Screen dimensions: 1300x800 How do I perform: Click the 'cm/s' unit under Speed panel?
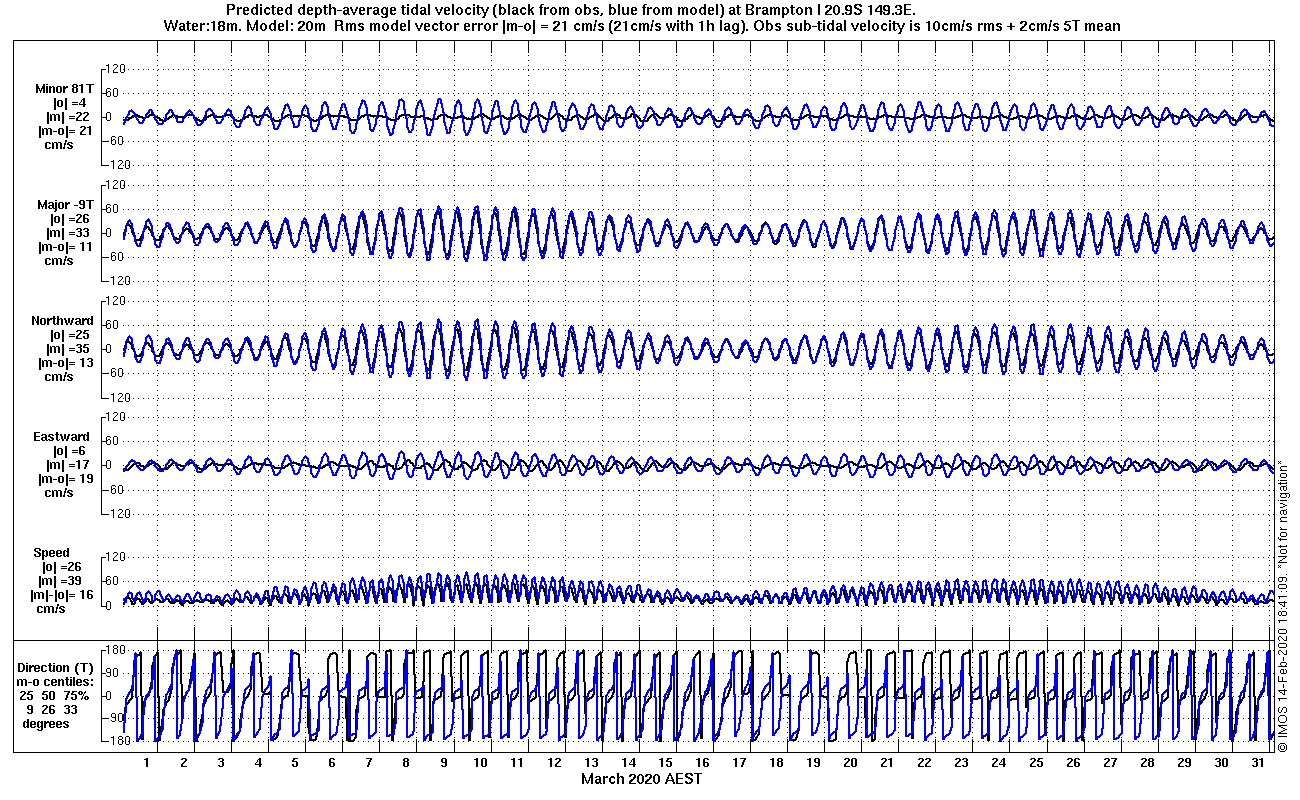pyautogui.click(x=52, y=609)
